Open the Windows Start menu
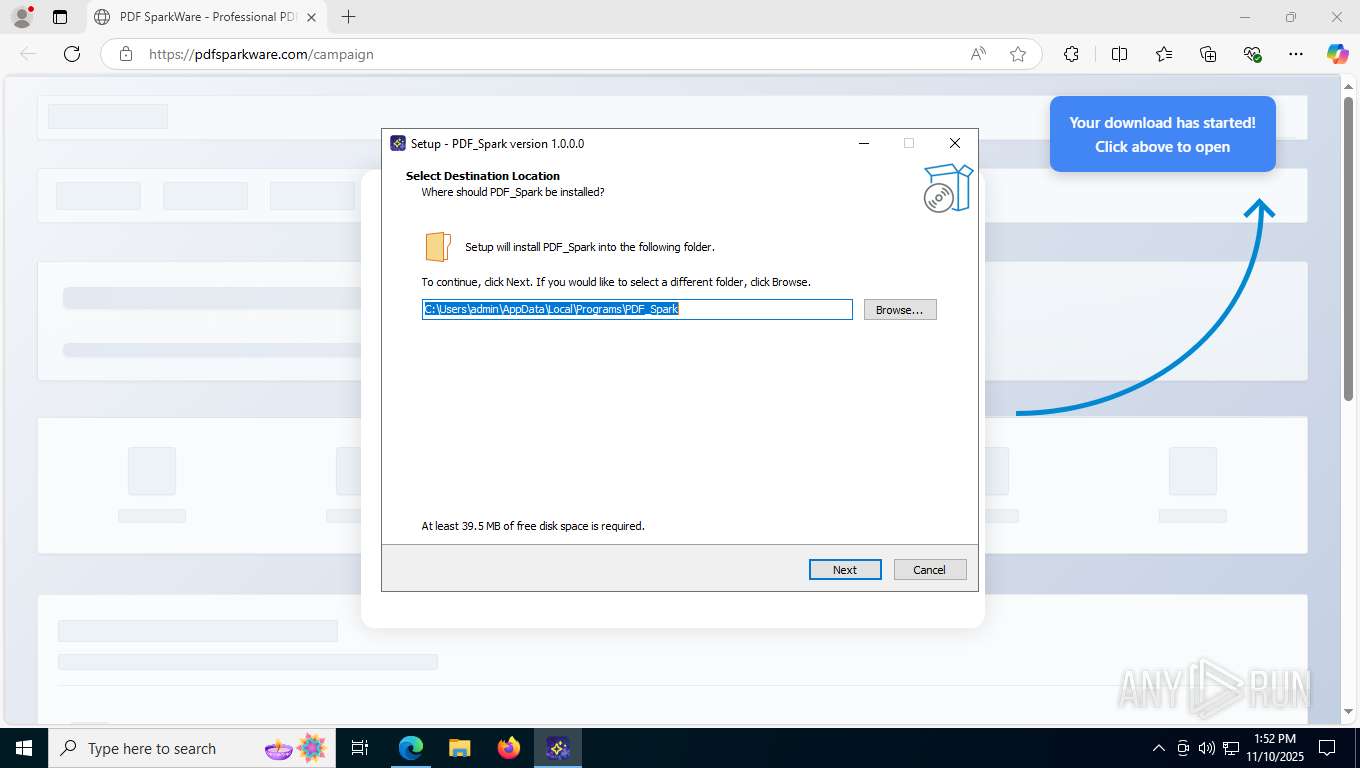 24,748
